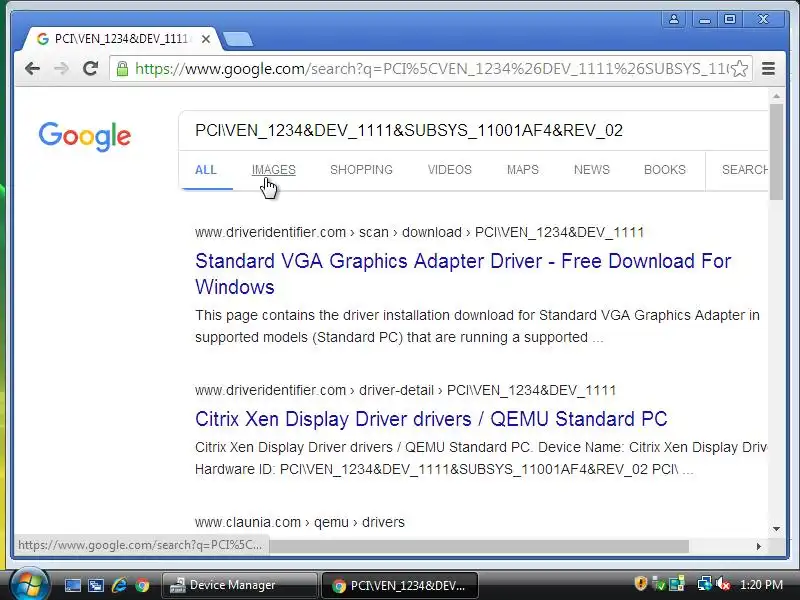
Task: Click the Show Desktop quick launch icon
Action: (72, 585)
